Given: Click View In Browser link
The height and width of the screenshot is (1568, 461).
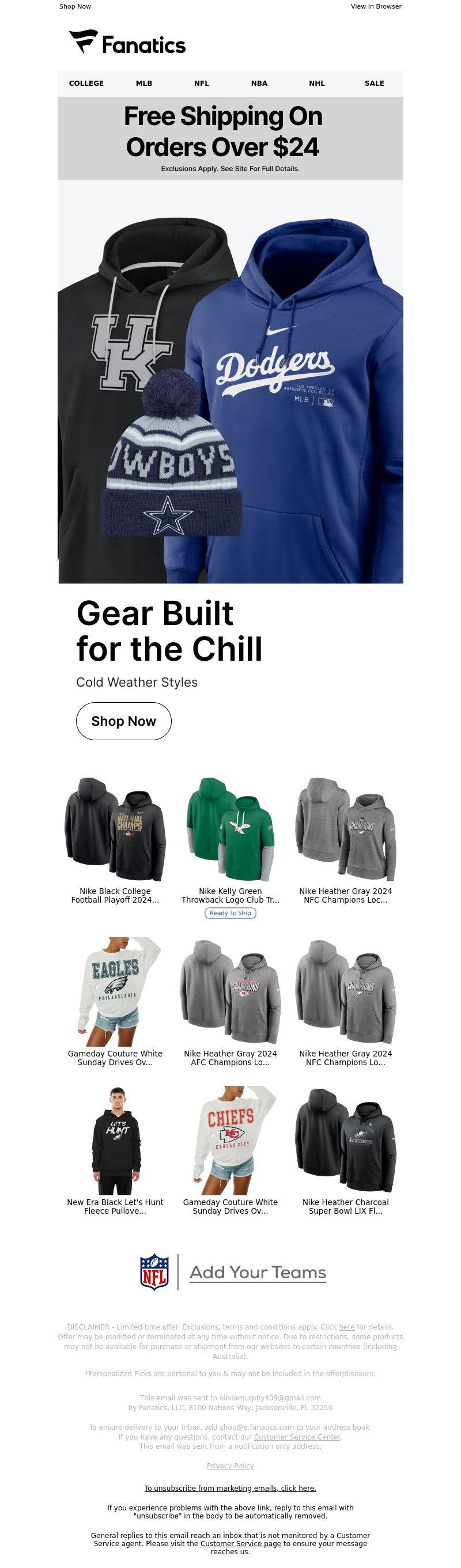Looking at the screenshot, I should [x=376, y=7].
